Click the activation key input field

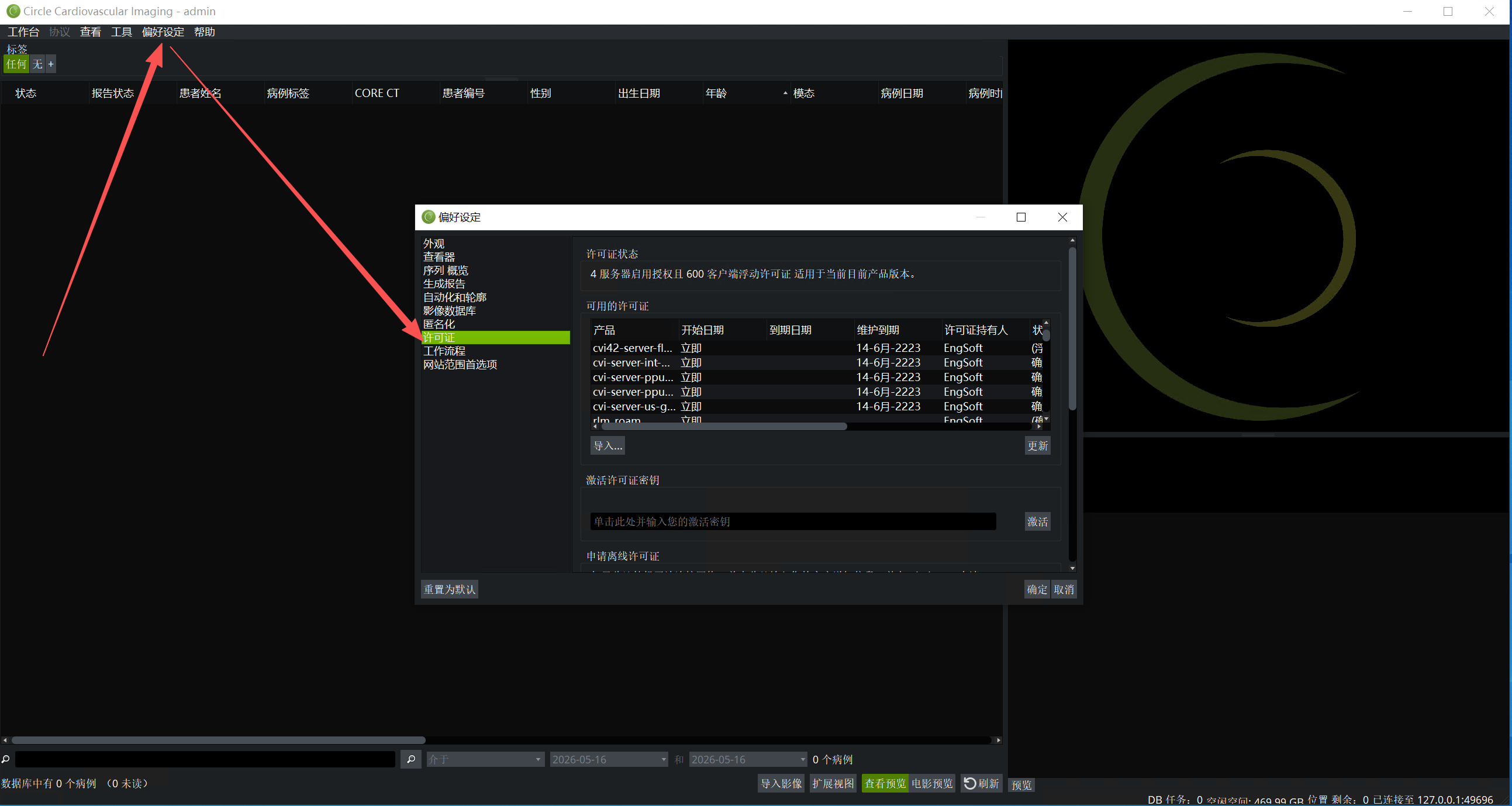[x=793, y=521]
